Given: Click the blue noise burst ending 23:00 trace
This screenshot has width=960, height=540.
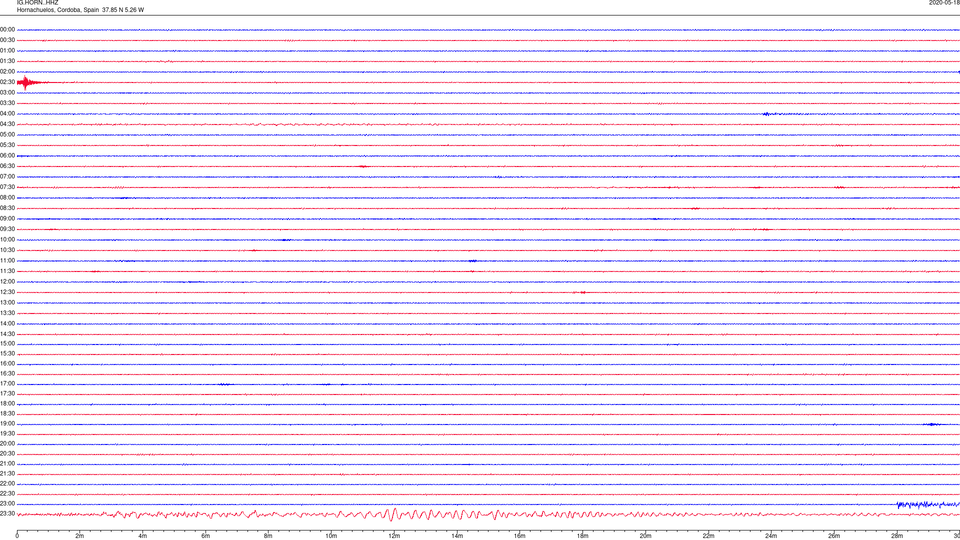Looking at the screenshot, I should click(x=928, y=504).
